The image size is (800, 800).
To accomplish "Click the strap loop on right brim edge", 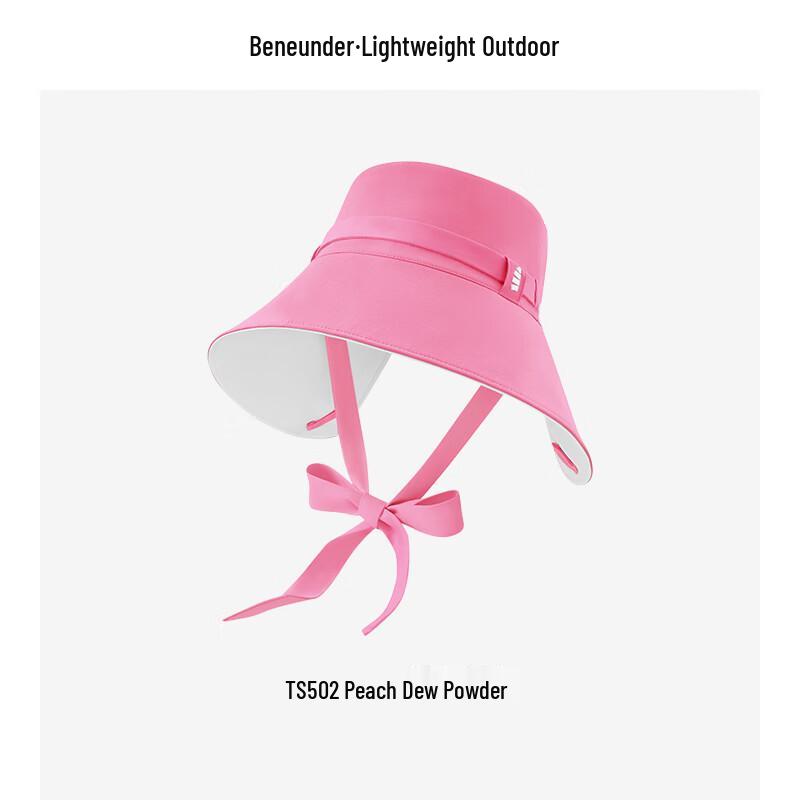I will [x=564, y=456].
